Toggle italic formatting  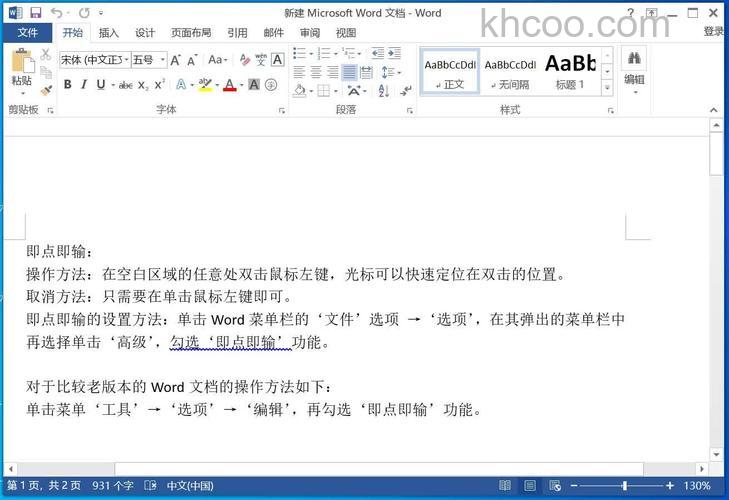click(84, 85)
